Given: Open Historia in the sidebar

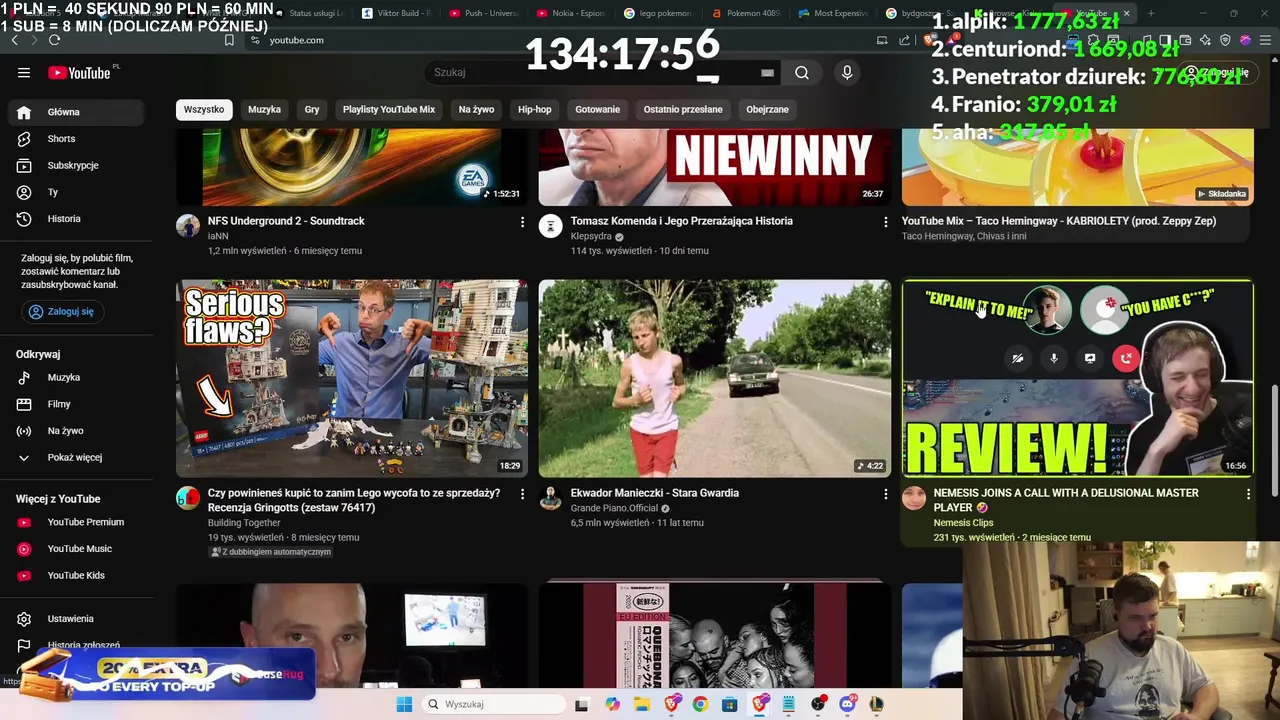Looking at the screenshot, I should pos(79,219).
